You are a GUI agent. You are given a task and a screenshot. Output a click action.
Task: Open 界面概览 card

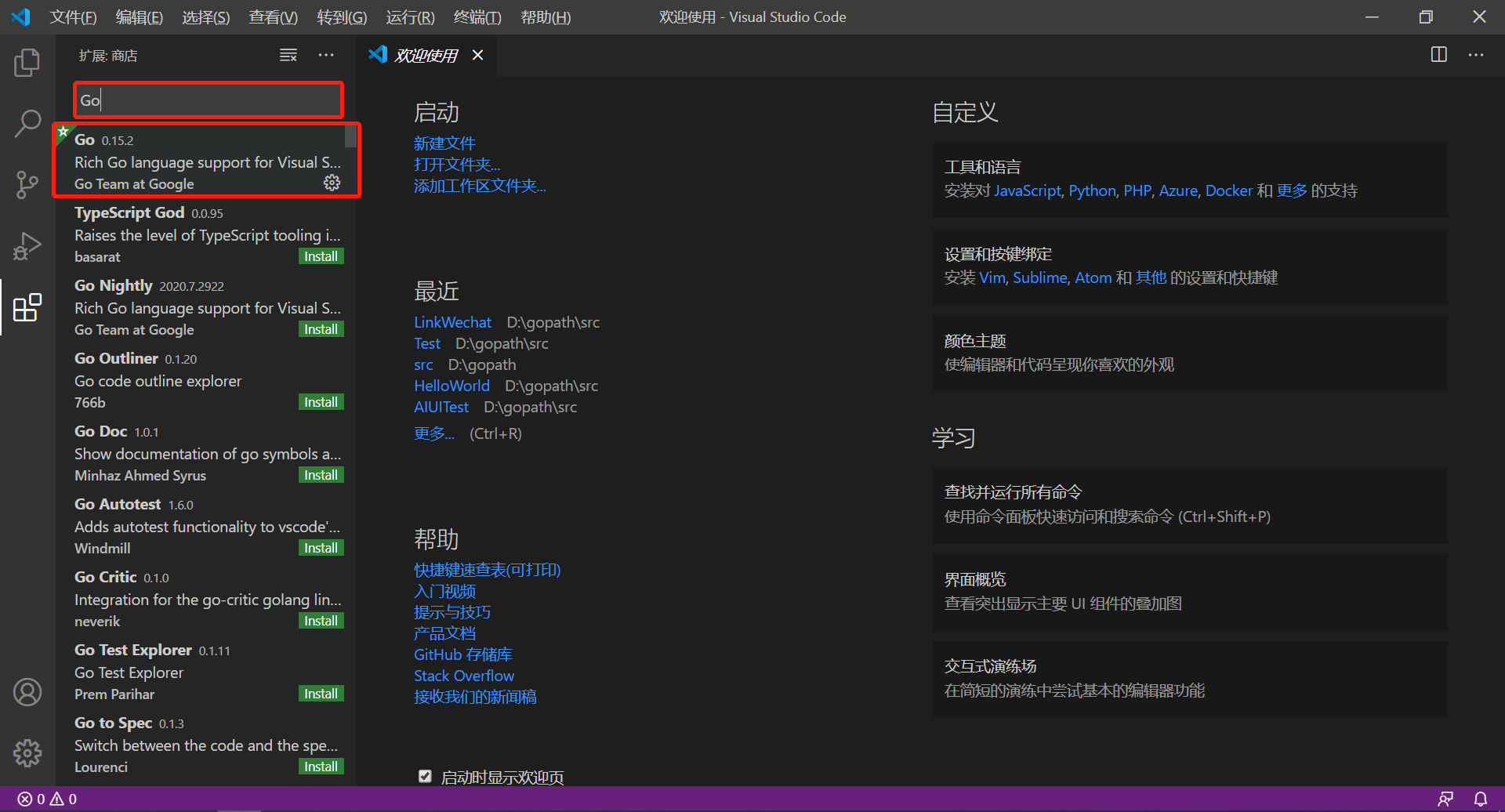coord(1190,592)
